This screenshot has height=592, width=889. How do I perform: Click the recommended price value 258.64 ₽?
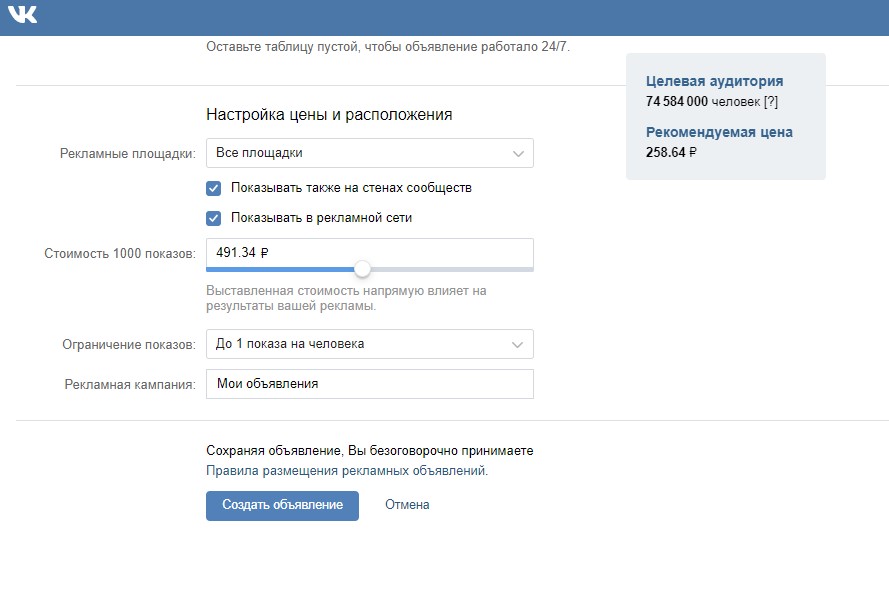(x=672, y=153)
